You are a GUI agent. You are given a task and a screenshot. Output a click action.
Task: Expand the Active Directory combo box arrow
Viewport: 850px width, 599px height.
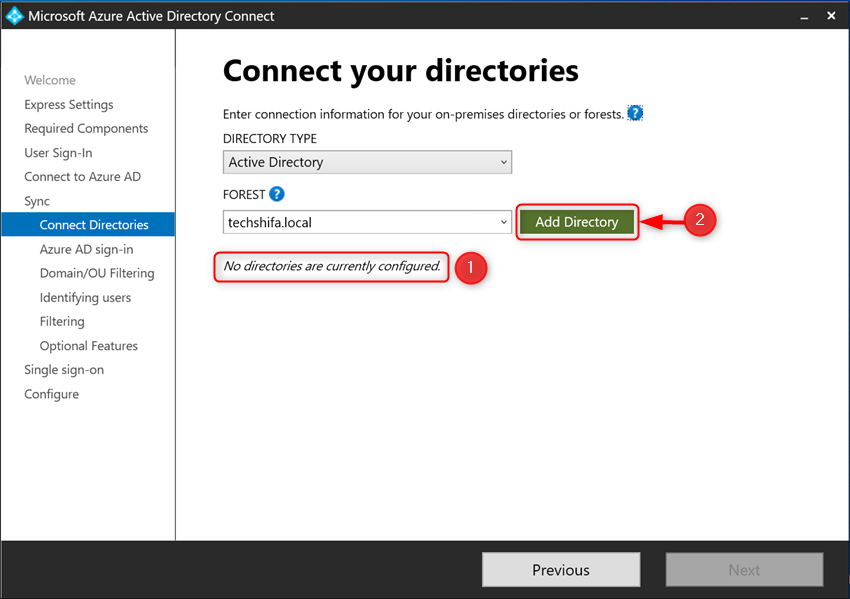coord(502,161)
